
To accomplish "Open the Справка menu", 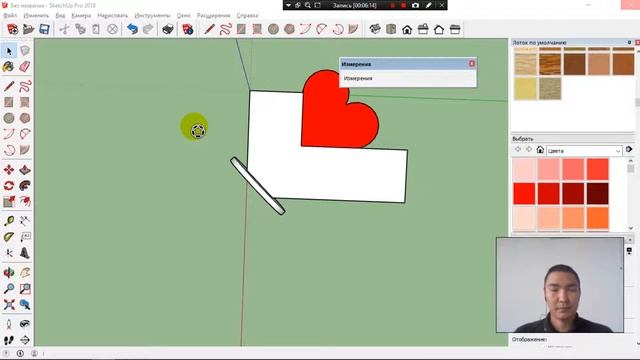I will pyautogui.click(x=247, y=16).
